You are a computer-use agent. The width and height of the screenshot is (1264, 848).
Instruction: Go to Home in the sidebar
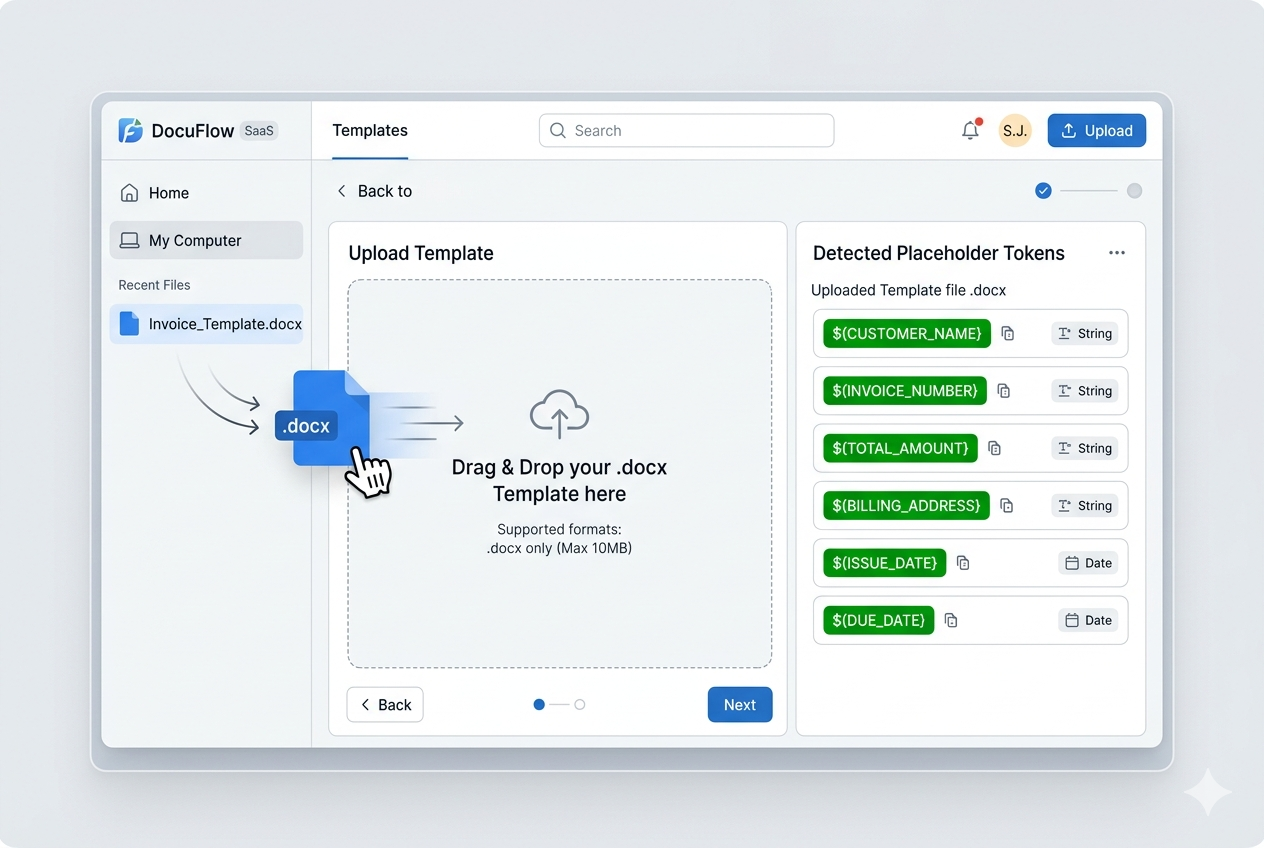(x=168, y=193)
